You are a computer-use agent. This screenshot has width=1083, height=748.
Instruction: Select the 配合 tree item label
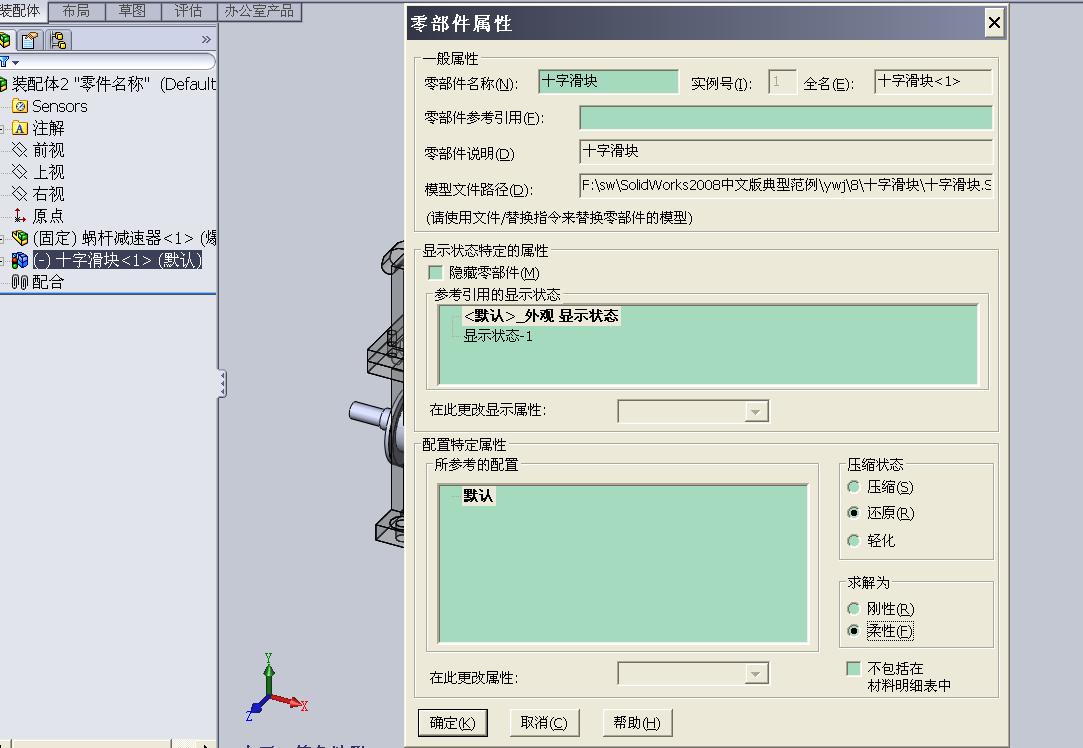(48, 282)
